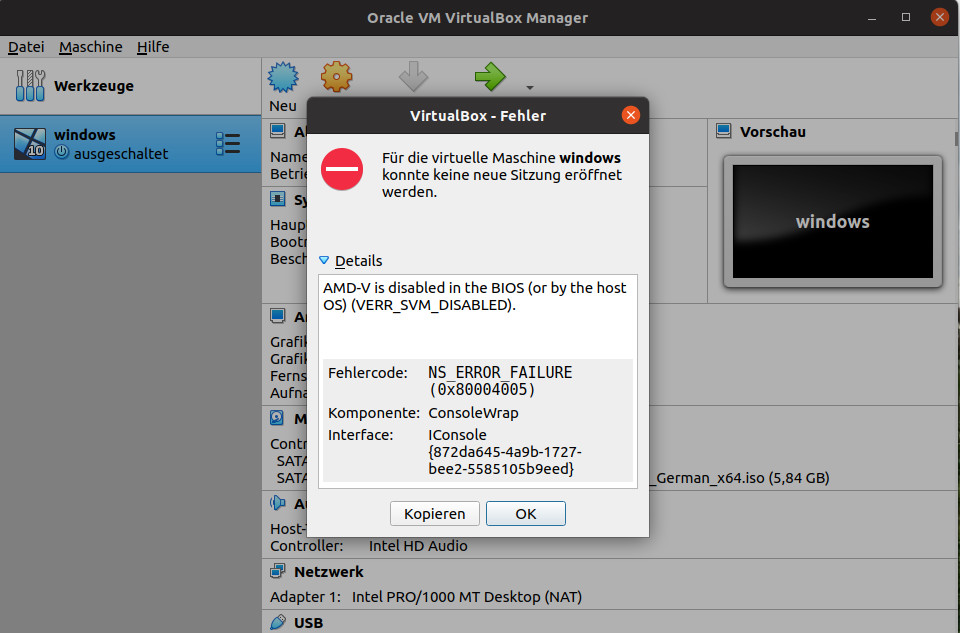The height and width of the screenshot is (633, 960).
Task: Collapse the Details disclosure triangle
Action: [324, 260]
